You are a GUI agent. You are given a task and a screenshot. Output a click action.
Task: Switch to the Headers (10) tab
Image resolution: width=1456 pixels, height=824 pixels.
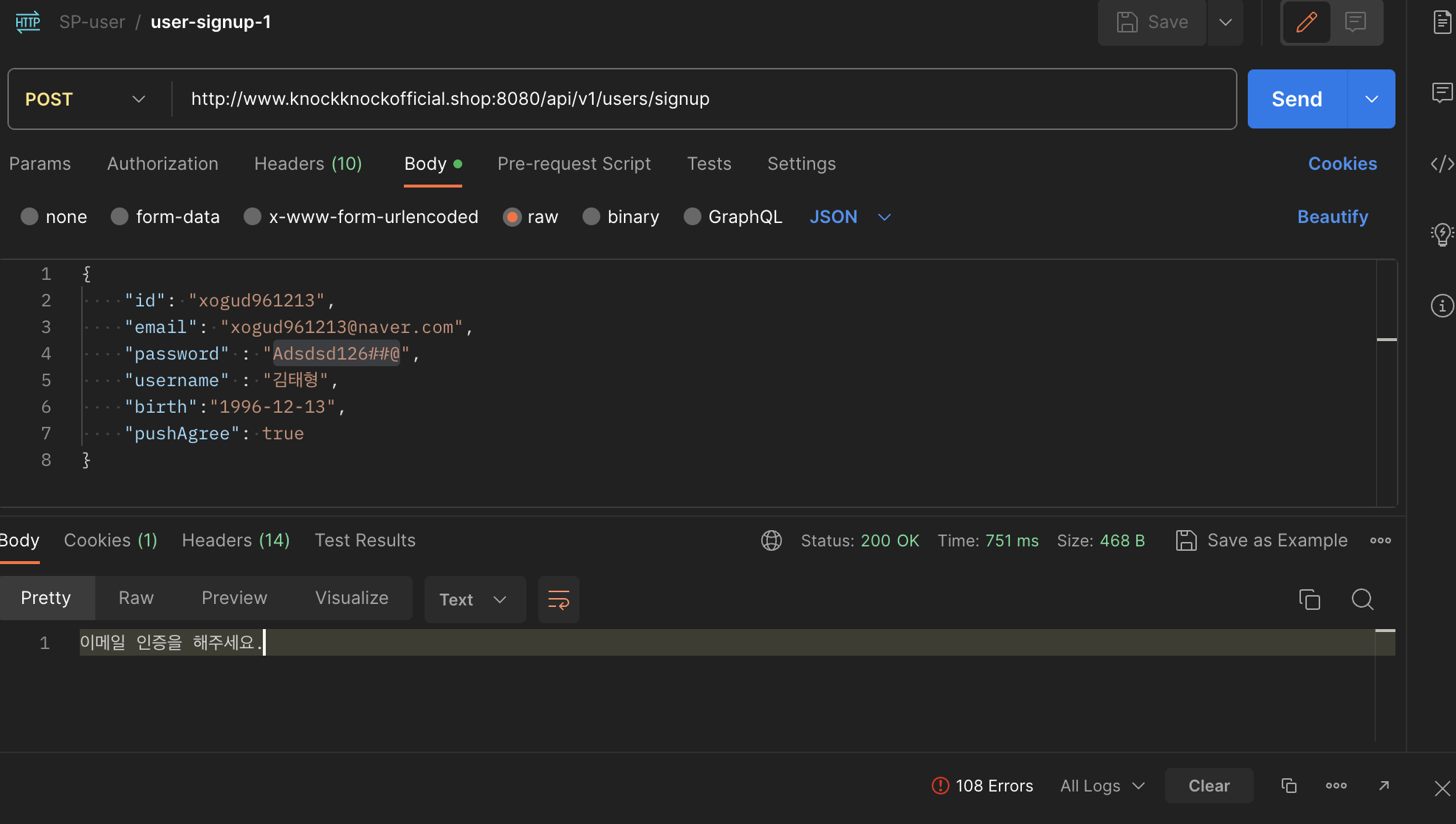pos(308,164)
